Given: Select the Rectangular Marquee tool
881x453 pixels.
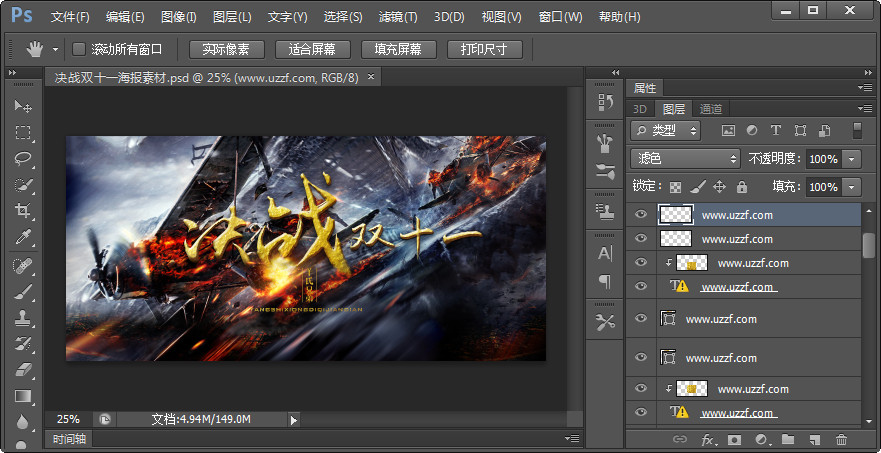Looking at the screenshot, I should [23, 133].
